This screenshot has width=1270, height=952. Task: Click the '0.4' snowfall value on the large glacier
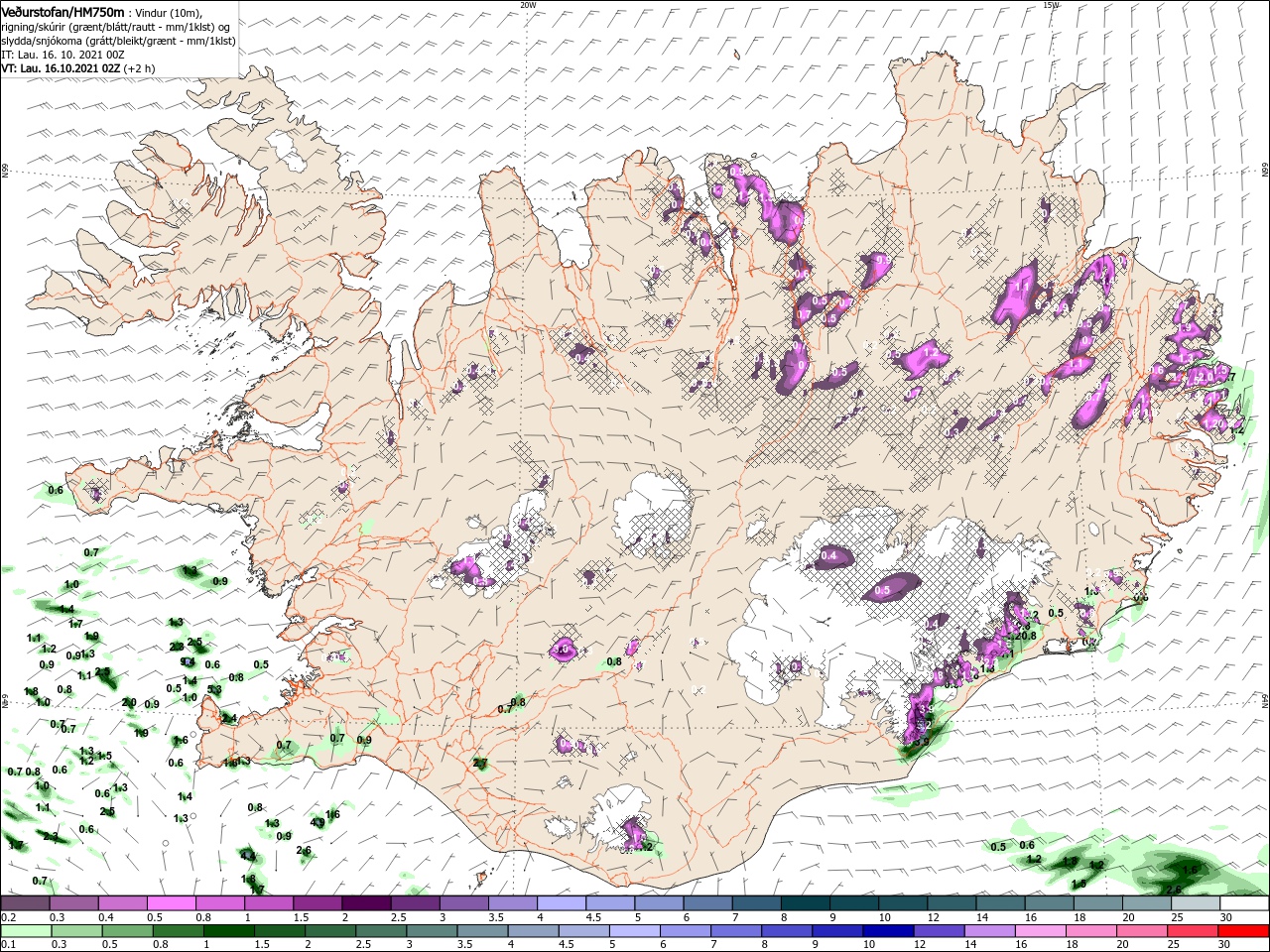(827, 556)
